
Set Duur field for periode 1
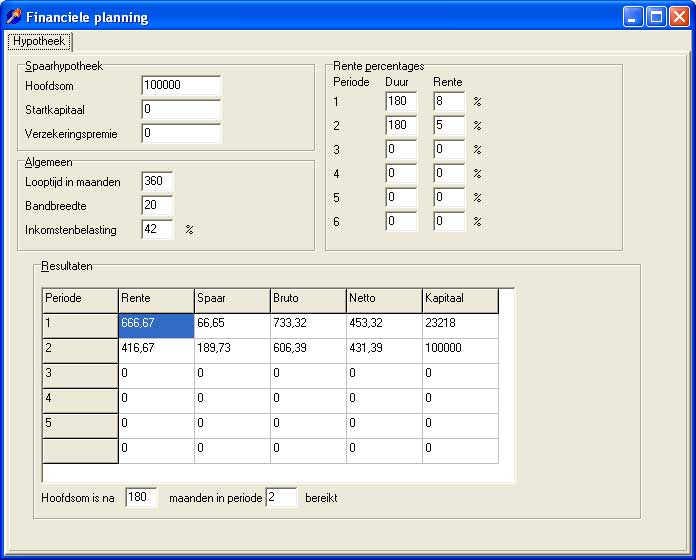click(401, 101)
